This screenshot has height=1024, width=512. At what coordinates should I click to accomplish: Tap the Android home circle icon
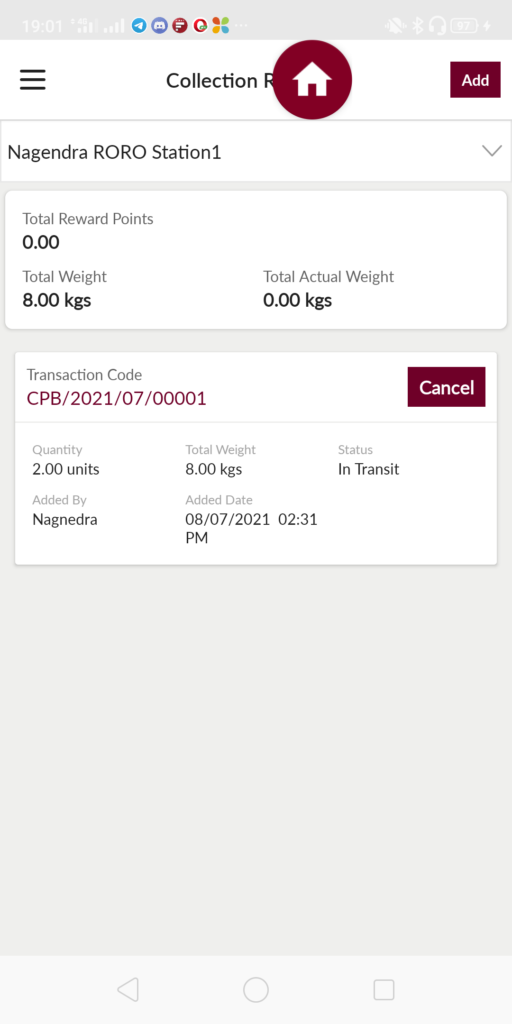coord(256,989)
